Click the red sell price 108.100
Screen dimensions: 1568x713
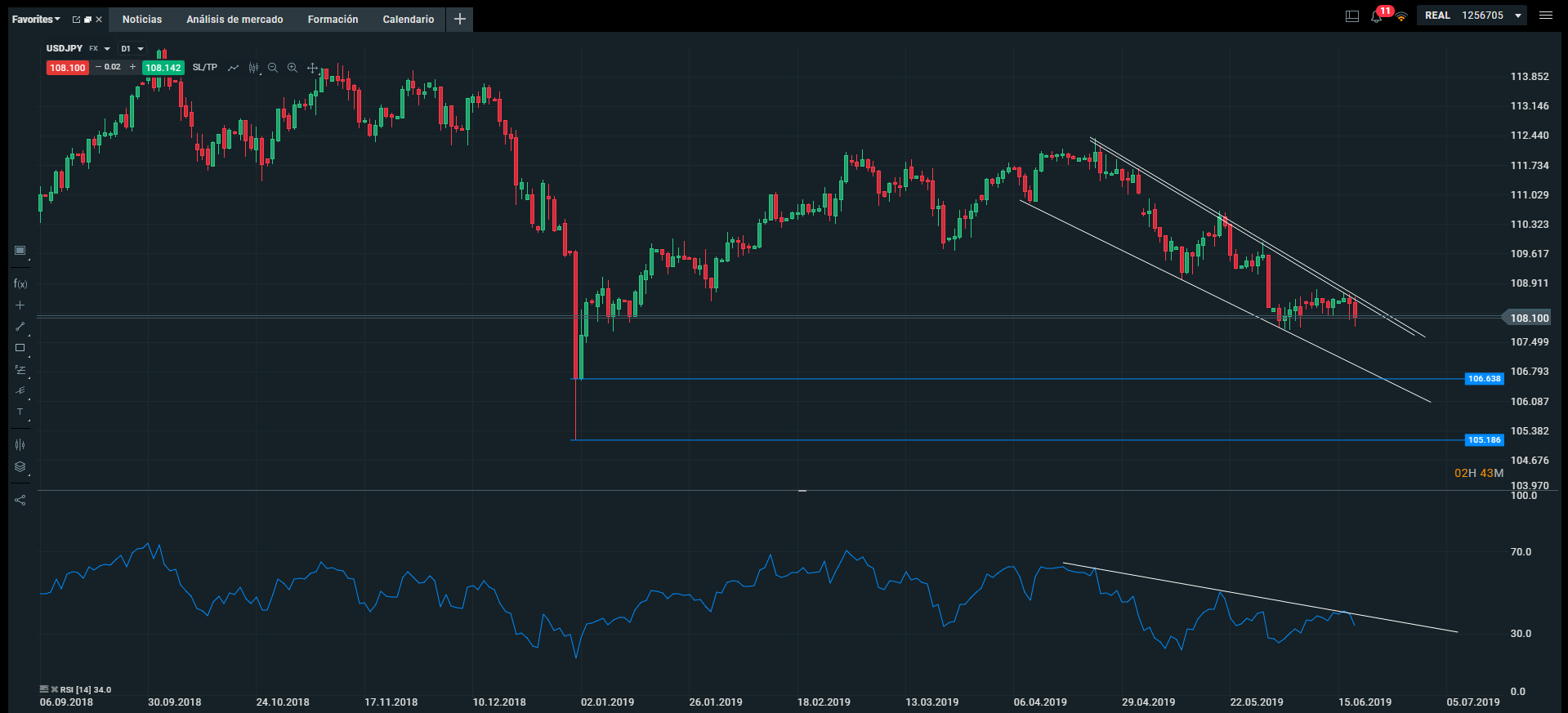[x=67, y=68]
